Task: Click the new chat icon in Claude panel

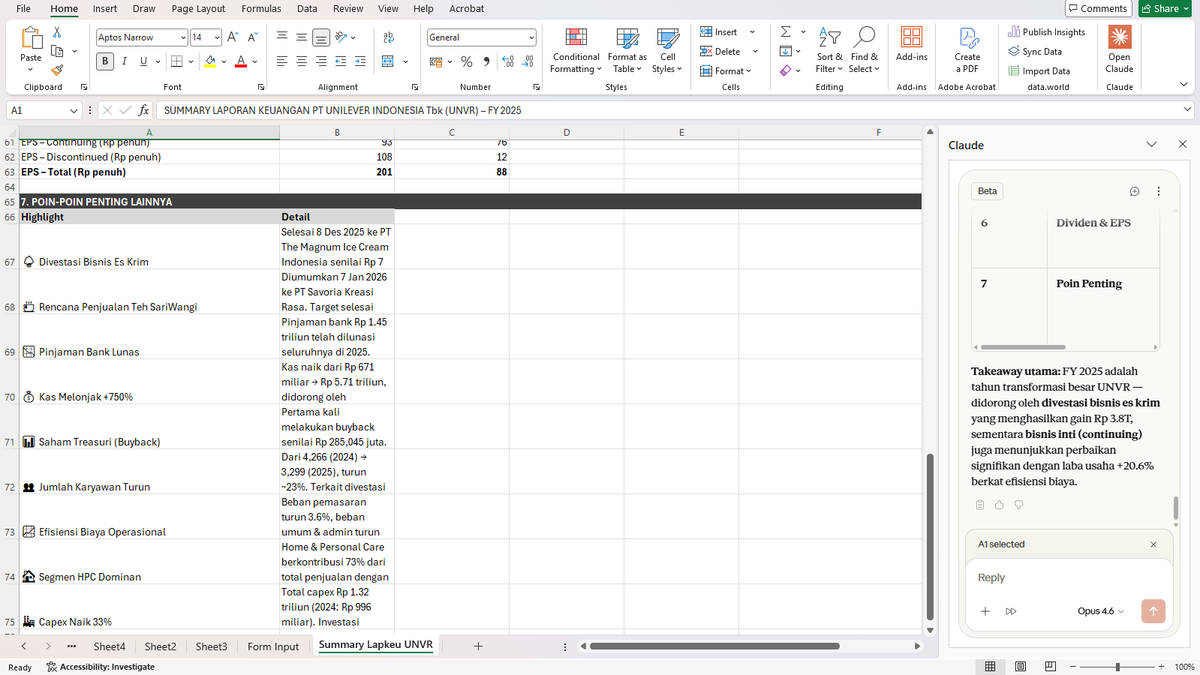Action: pyautogui.click(x=1135, y=191)
